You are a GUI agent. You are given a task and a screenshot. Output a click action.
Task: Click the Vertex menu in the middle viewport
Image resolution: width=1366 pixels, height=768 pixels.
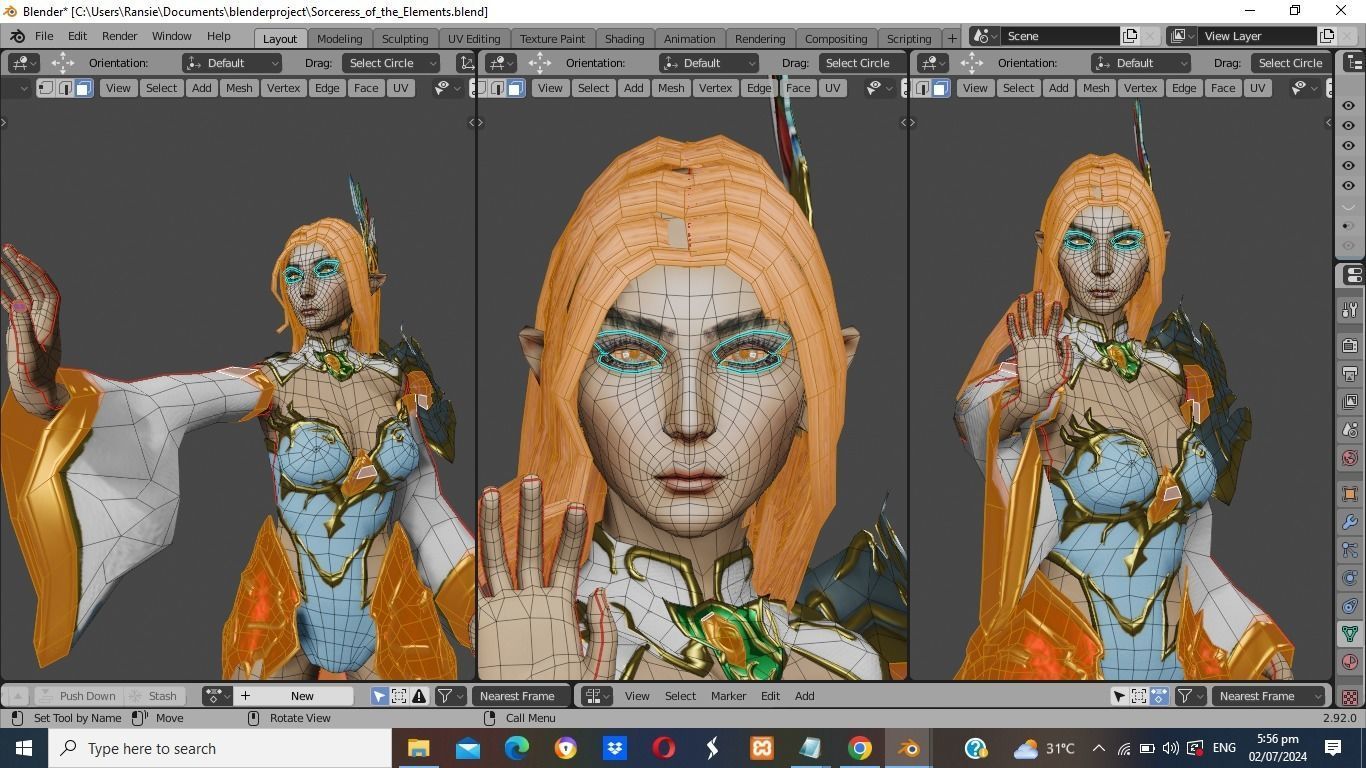tap(715, 88)
